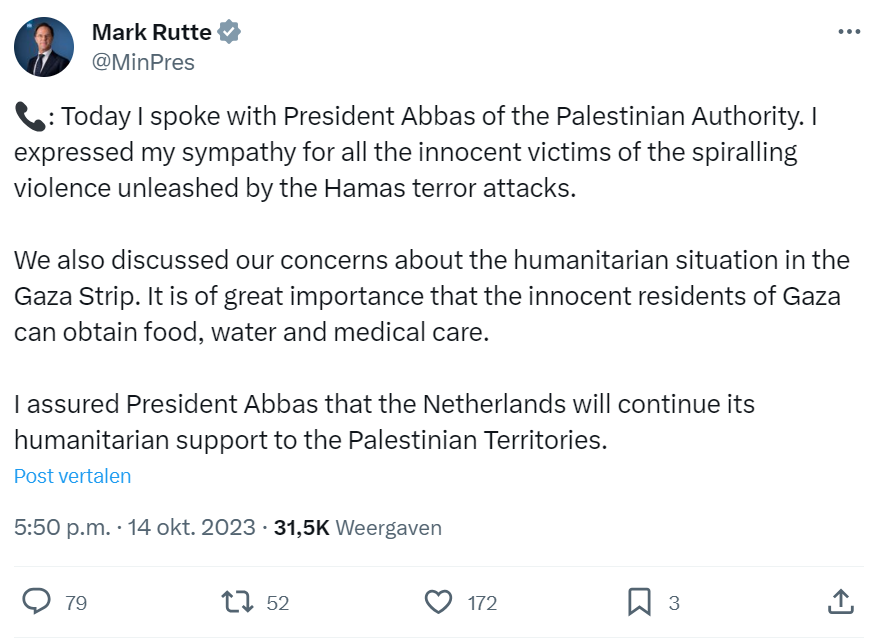Screen dimensions: 882x638
Task: Click the blue verified checkmark badge
Action: pos(230,32)
